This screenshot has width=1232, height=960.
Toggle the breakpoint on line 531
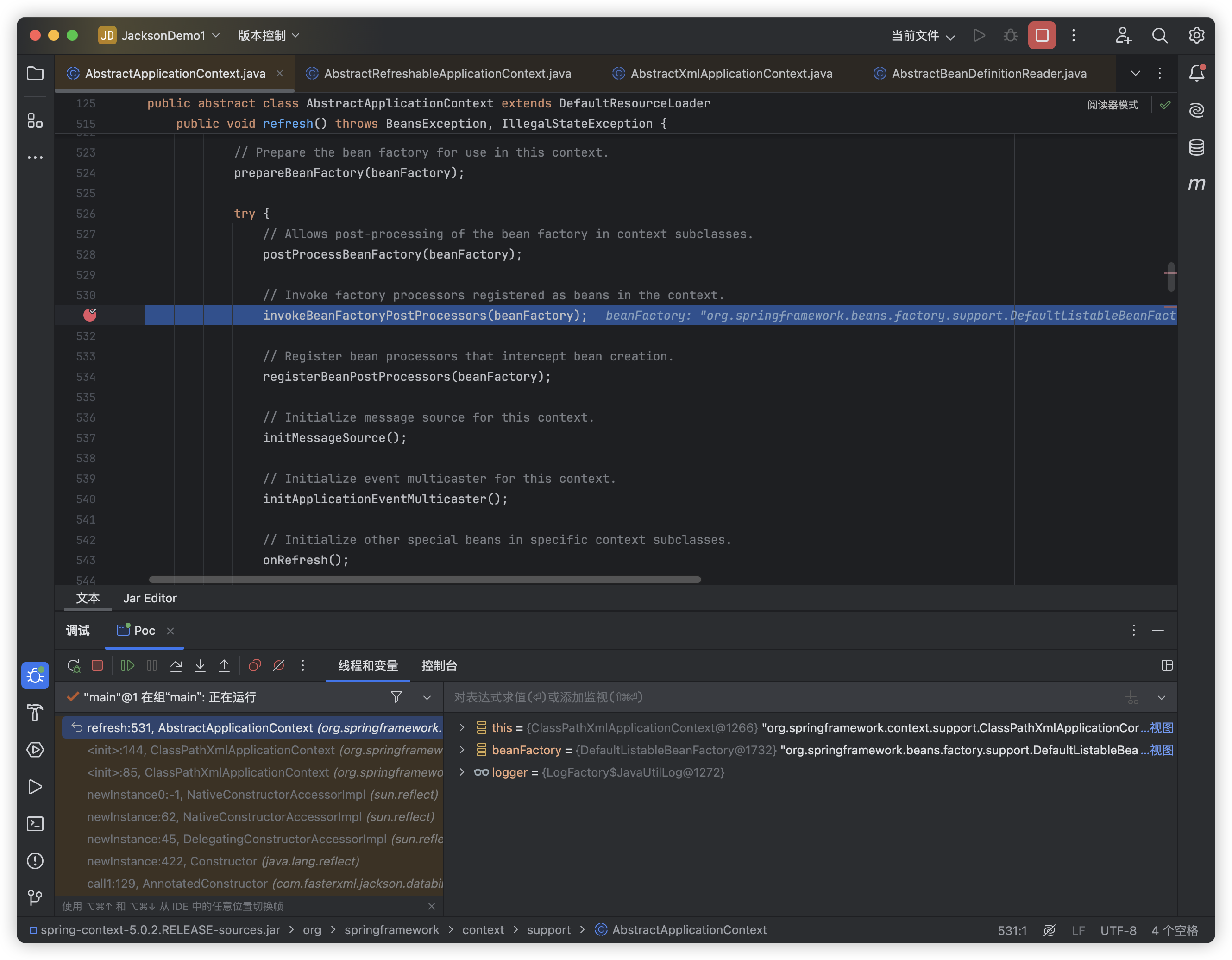point(90,315)
